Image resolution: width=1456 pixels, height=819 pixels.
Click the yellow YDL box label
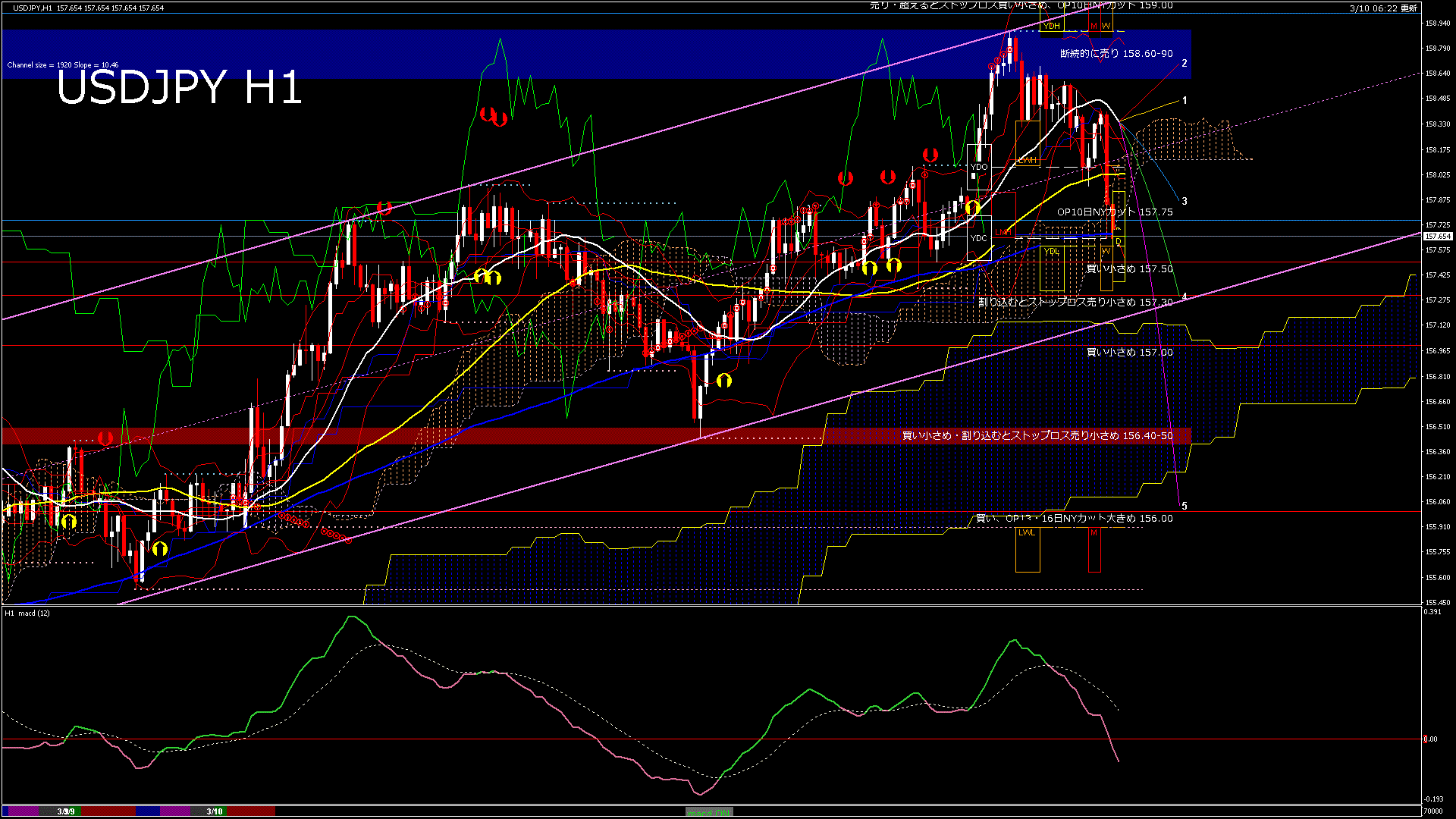pyautogui.click(x=1051, y=251)
